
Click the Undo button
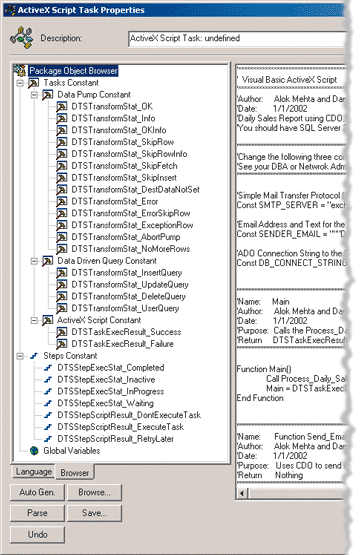[x=37, y=534]
